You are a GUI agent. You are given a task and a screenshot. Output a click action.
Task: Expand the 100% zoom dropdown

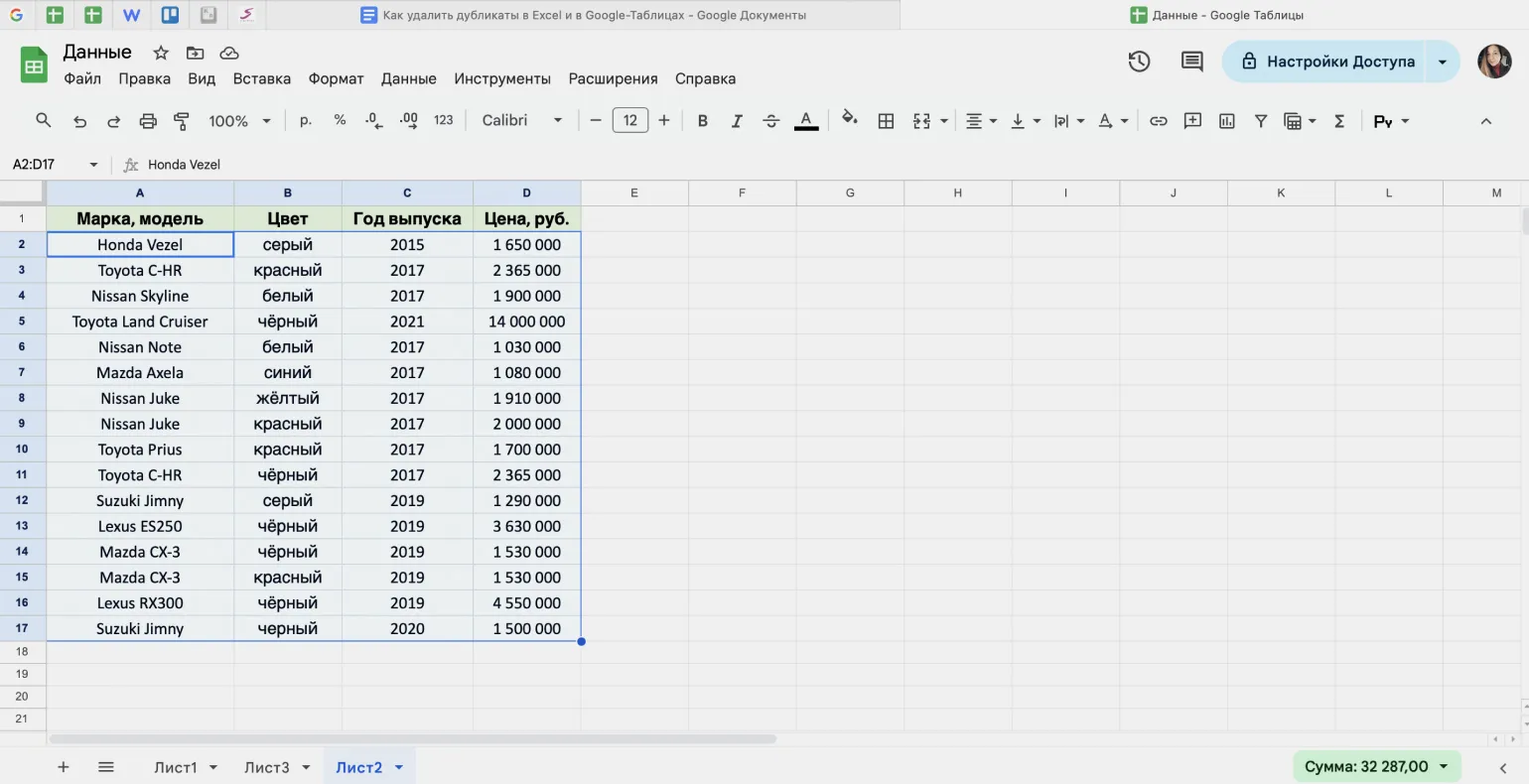(239, 121)
